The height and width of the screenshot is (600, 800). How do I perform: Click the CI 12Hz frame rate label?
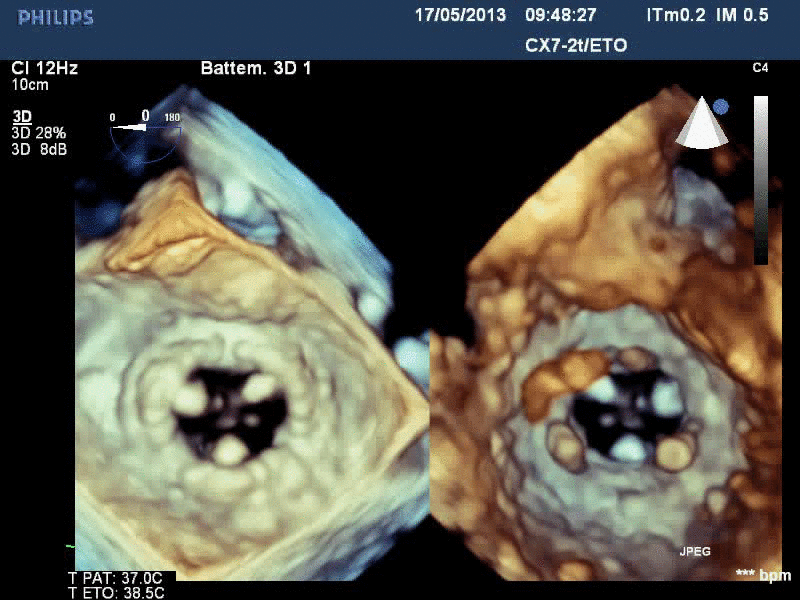(44, 68)
